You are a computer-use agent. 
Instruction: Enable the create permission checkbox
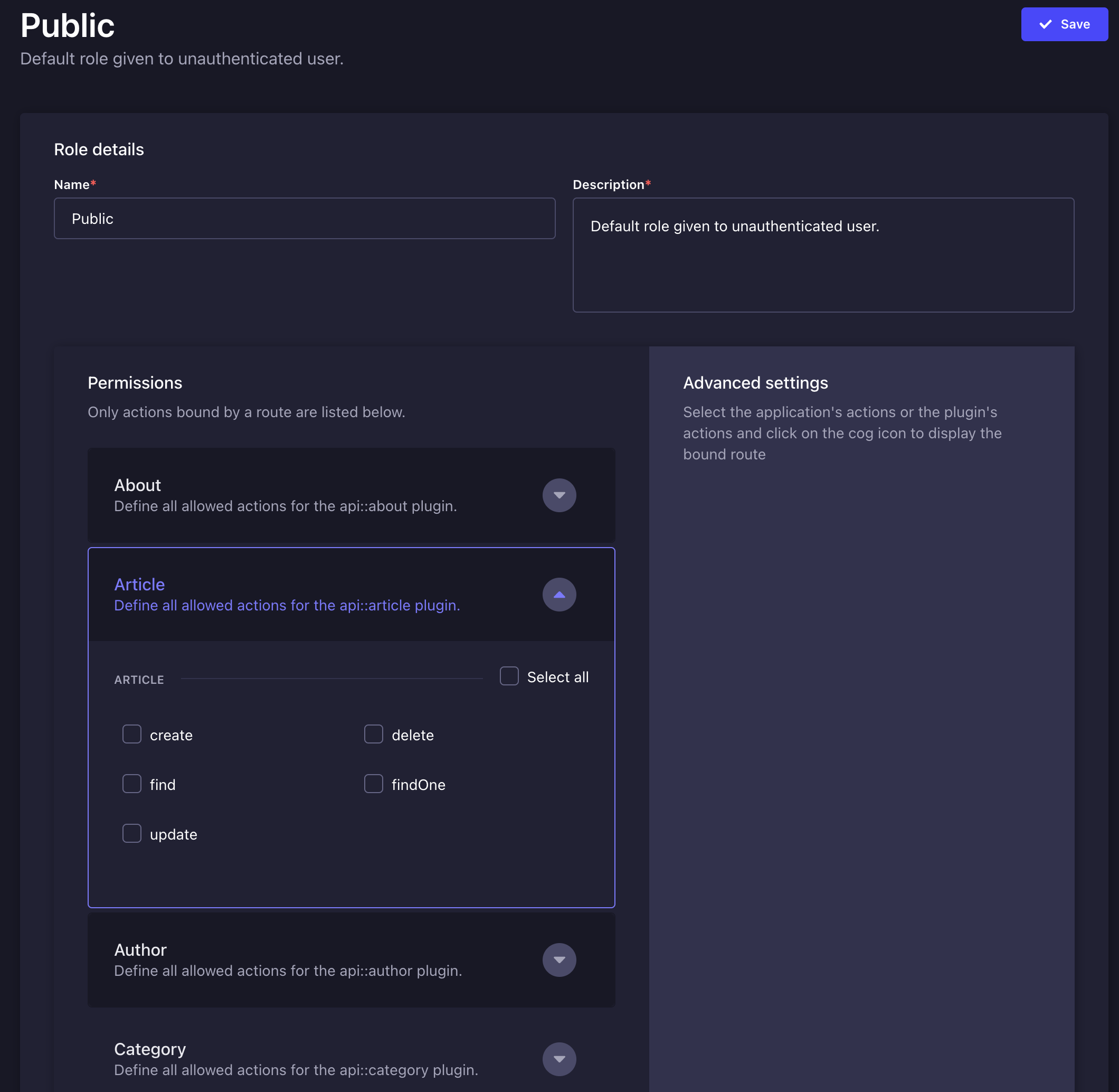[132, 734]
